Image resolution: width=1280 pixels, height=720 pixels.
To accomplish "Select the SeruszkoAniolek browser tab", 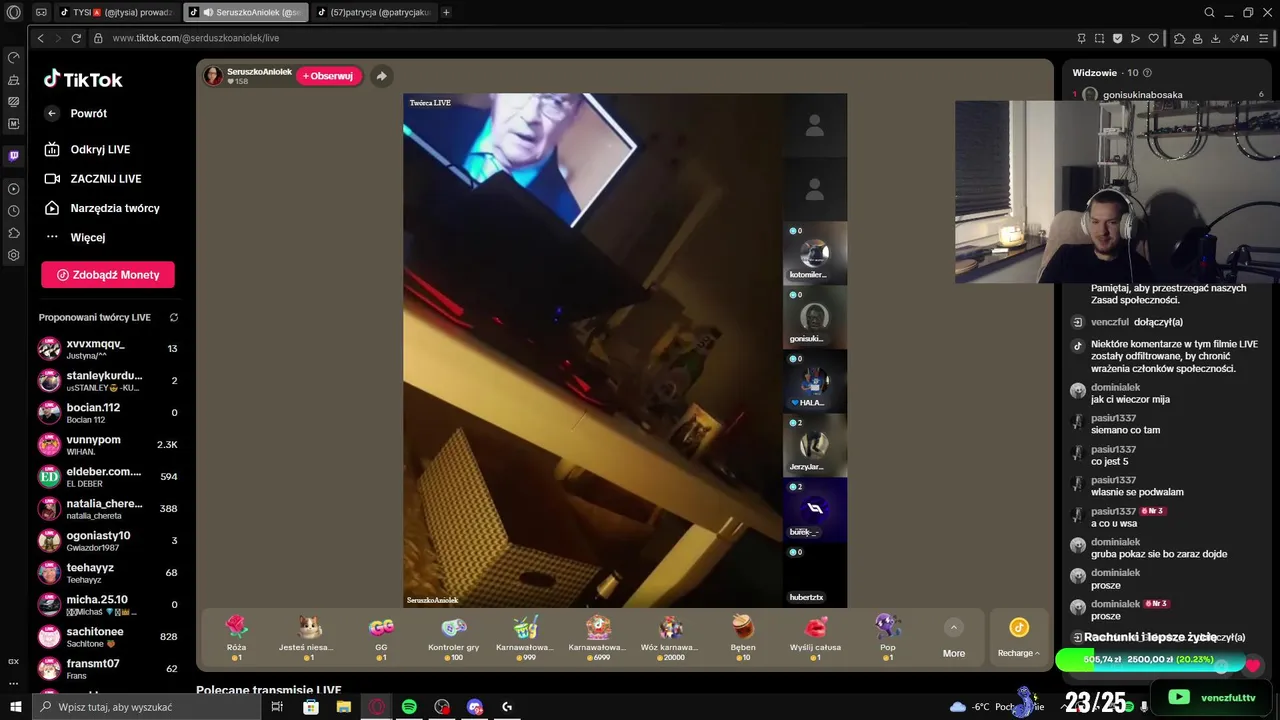I will pos(246,12).
